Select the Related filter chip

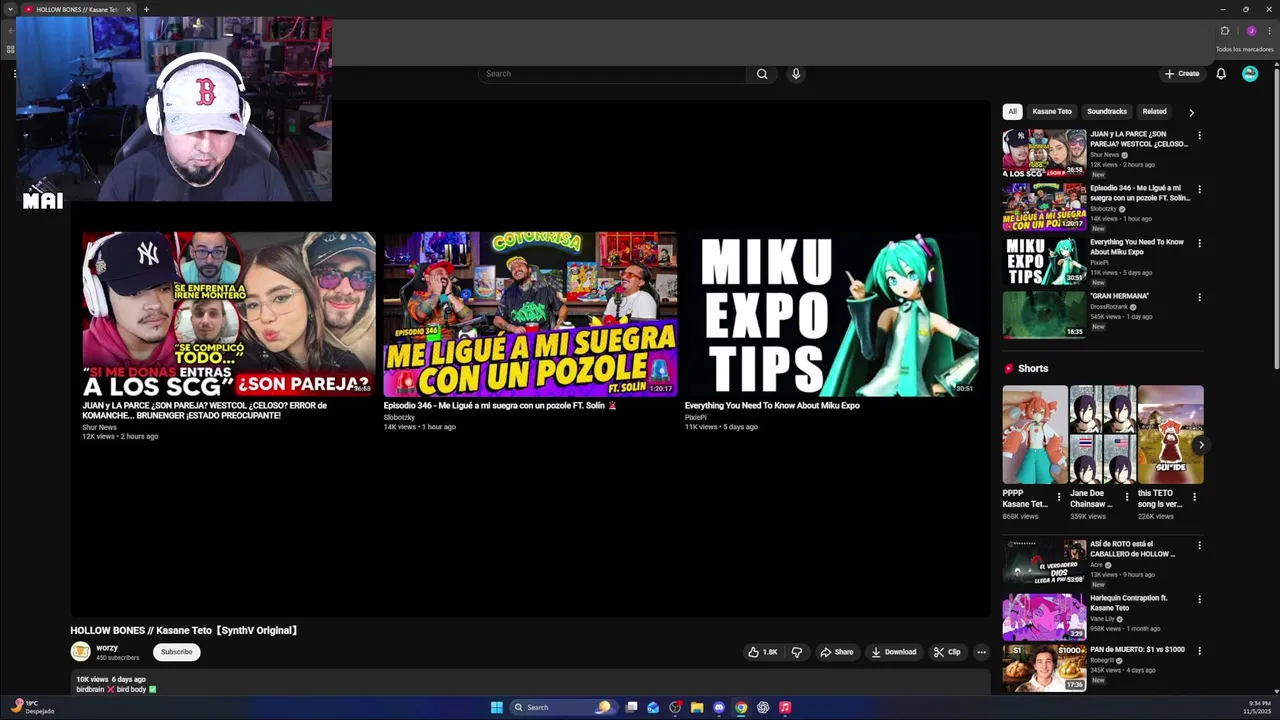click(x=1155, y=112)
